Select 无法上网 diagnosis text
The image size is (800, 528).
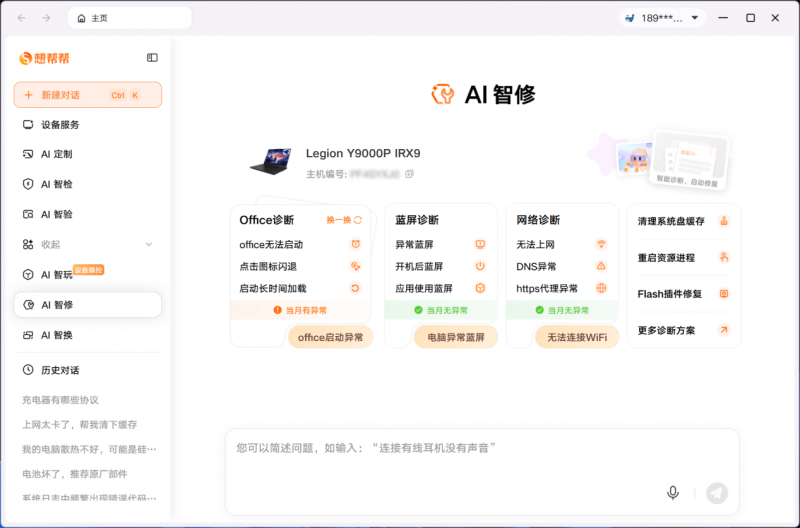click(535, 244)
